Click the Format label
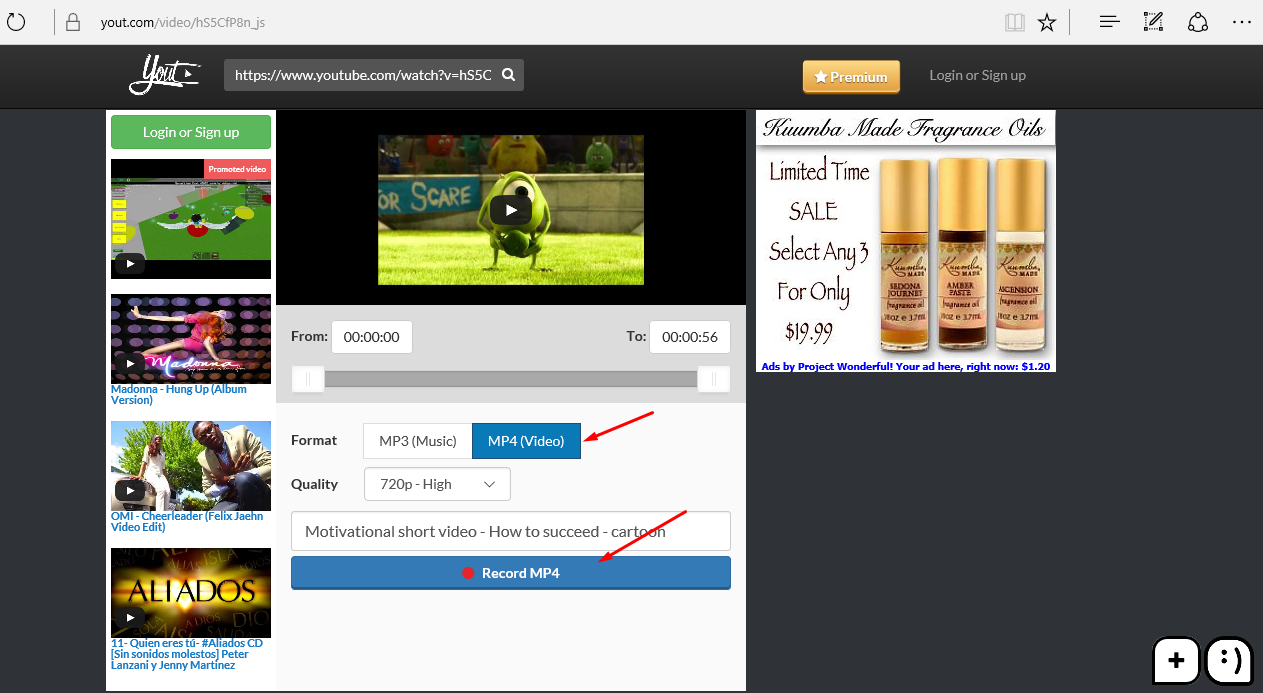Viewport: 1263px width, 693px height. point(314,440)
